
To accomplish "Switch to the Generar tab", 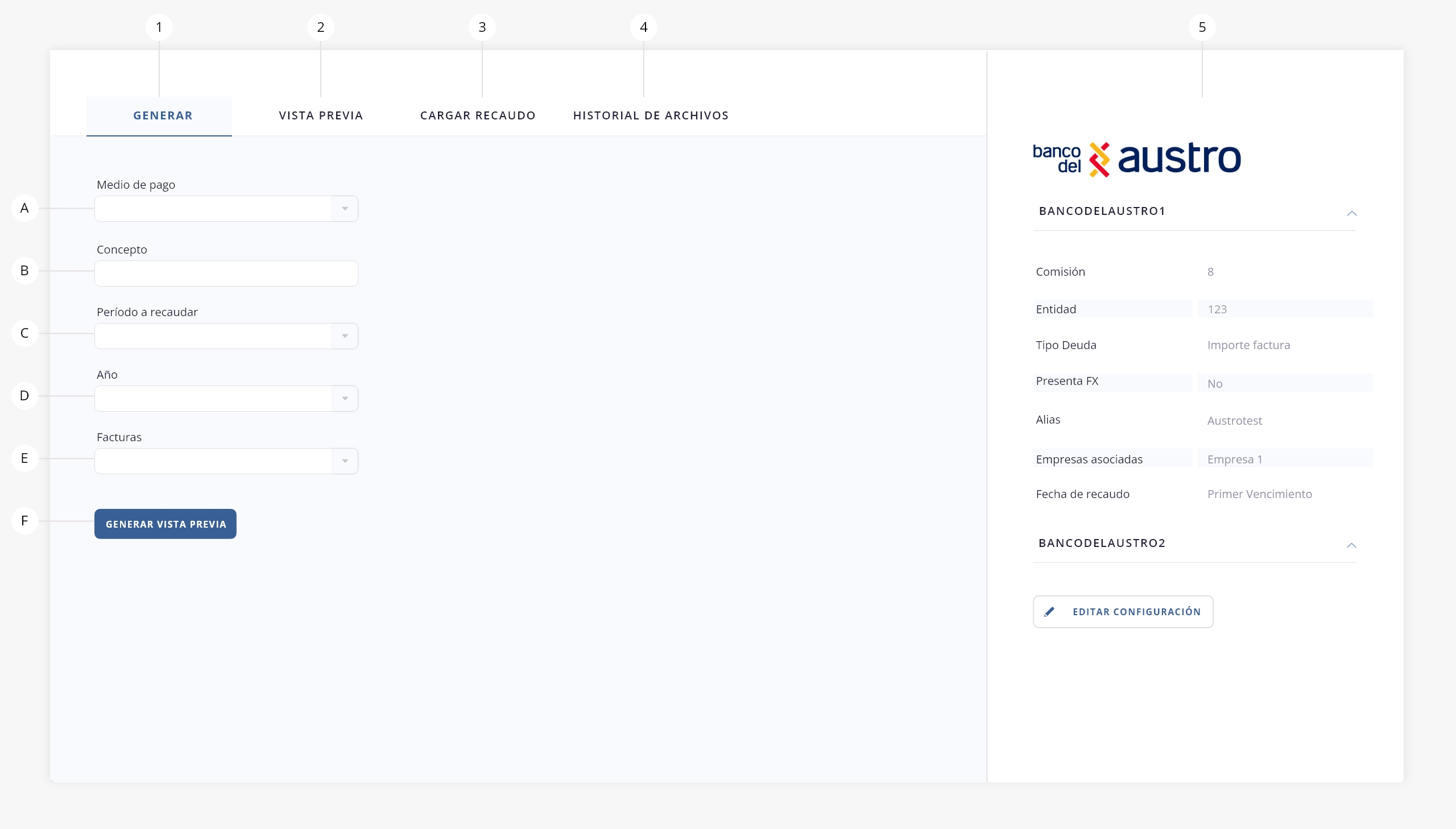I will pos(162,115).
